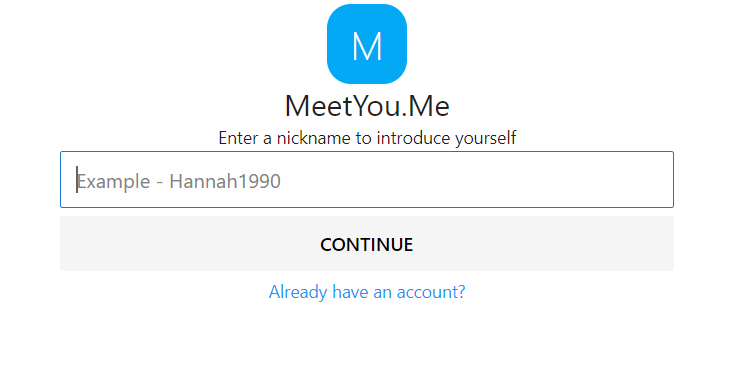
Task: Click the blue account link below CONTINUE
Action: (367, 292)
